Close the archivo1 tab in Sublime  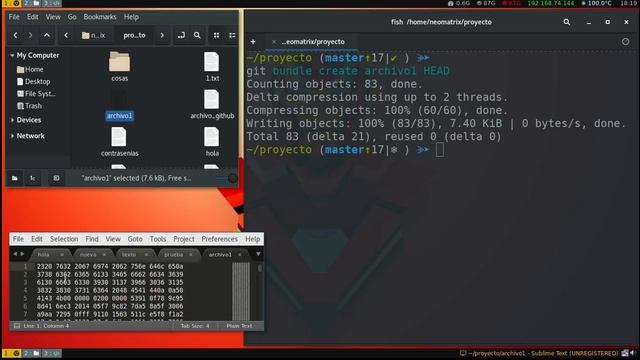(240, 255)
